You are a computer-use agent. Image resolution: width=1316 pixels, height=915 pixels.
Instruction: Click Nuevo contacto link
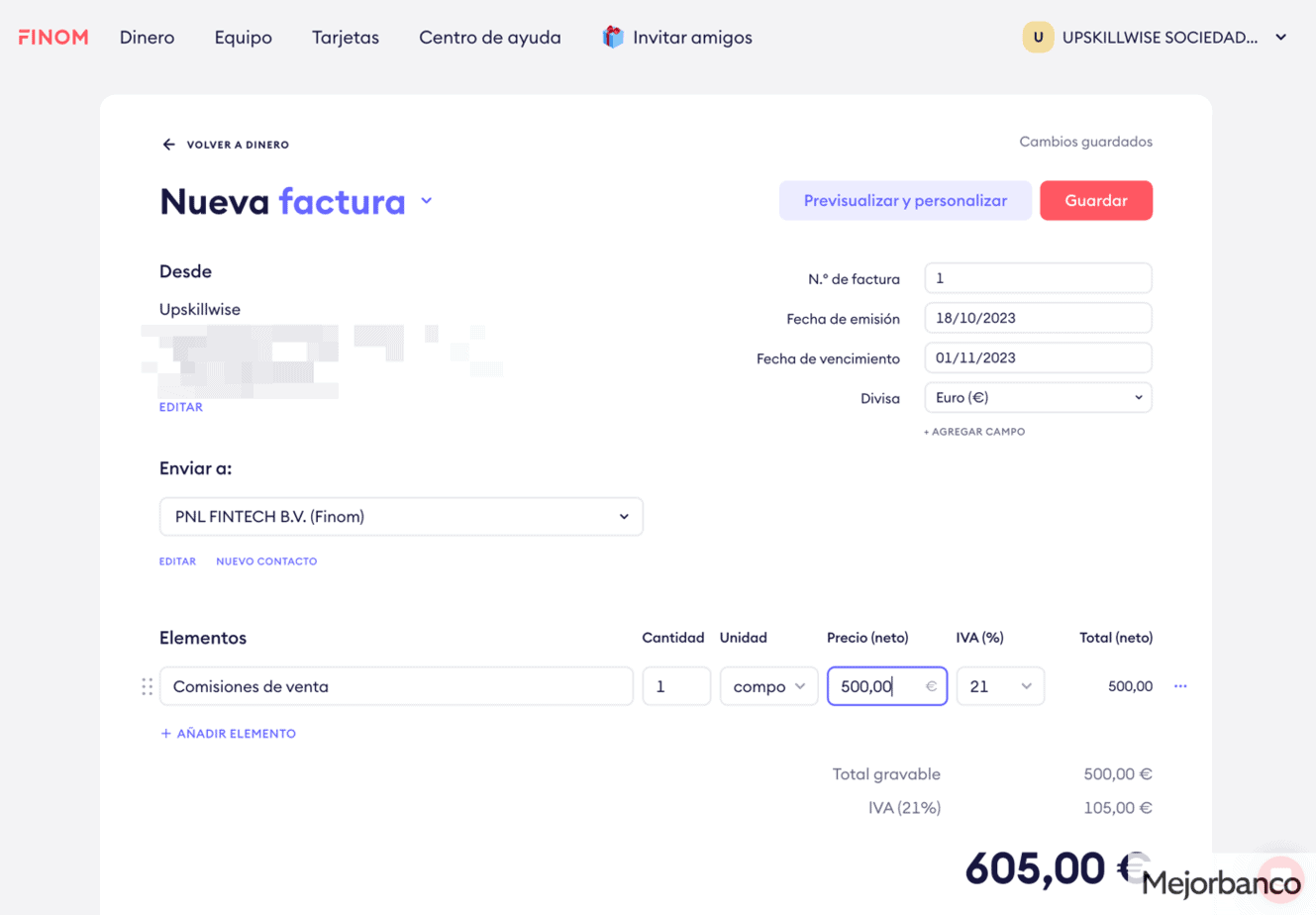click(266, 561)
